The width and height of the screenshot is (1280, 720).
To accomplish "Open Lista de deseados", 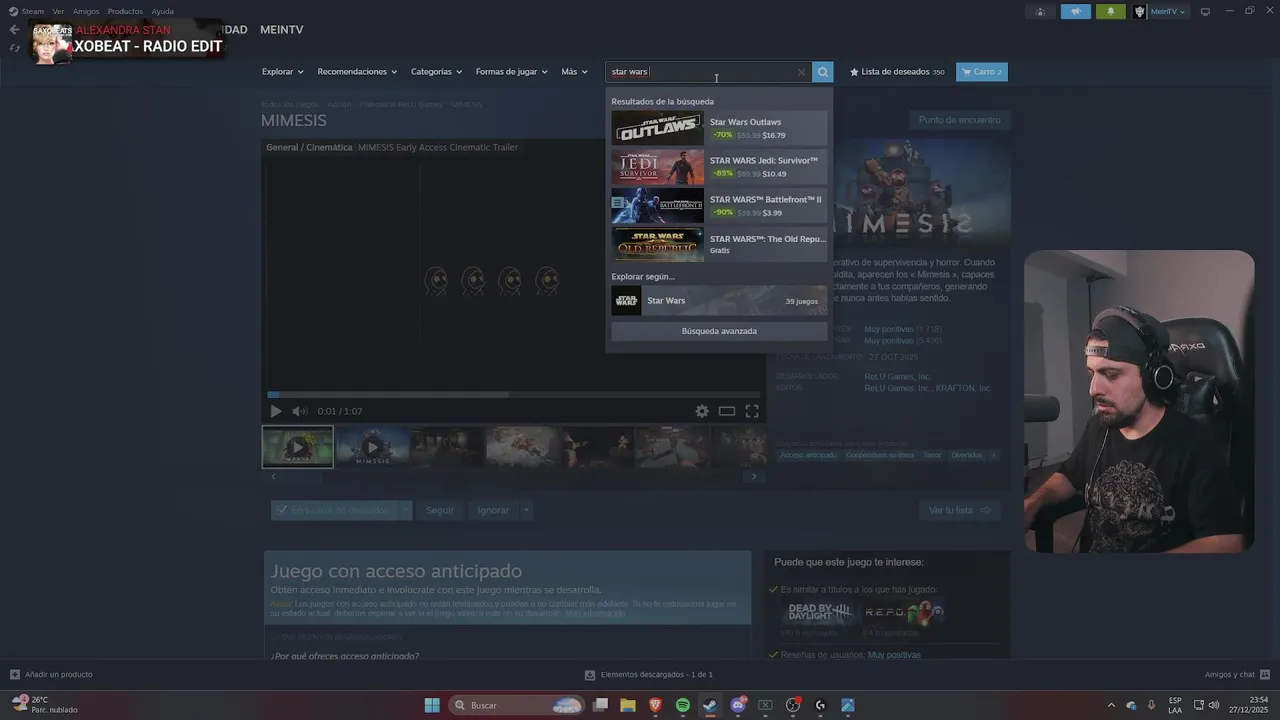I will [897, 72].
